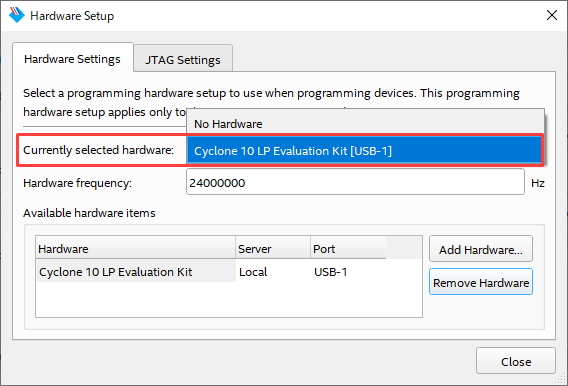This screenshot has height=386, width=568.
Task: Switch to the JTAG Settings tab
Action: point(183,59)
